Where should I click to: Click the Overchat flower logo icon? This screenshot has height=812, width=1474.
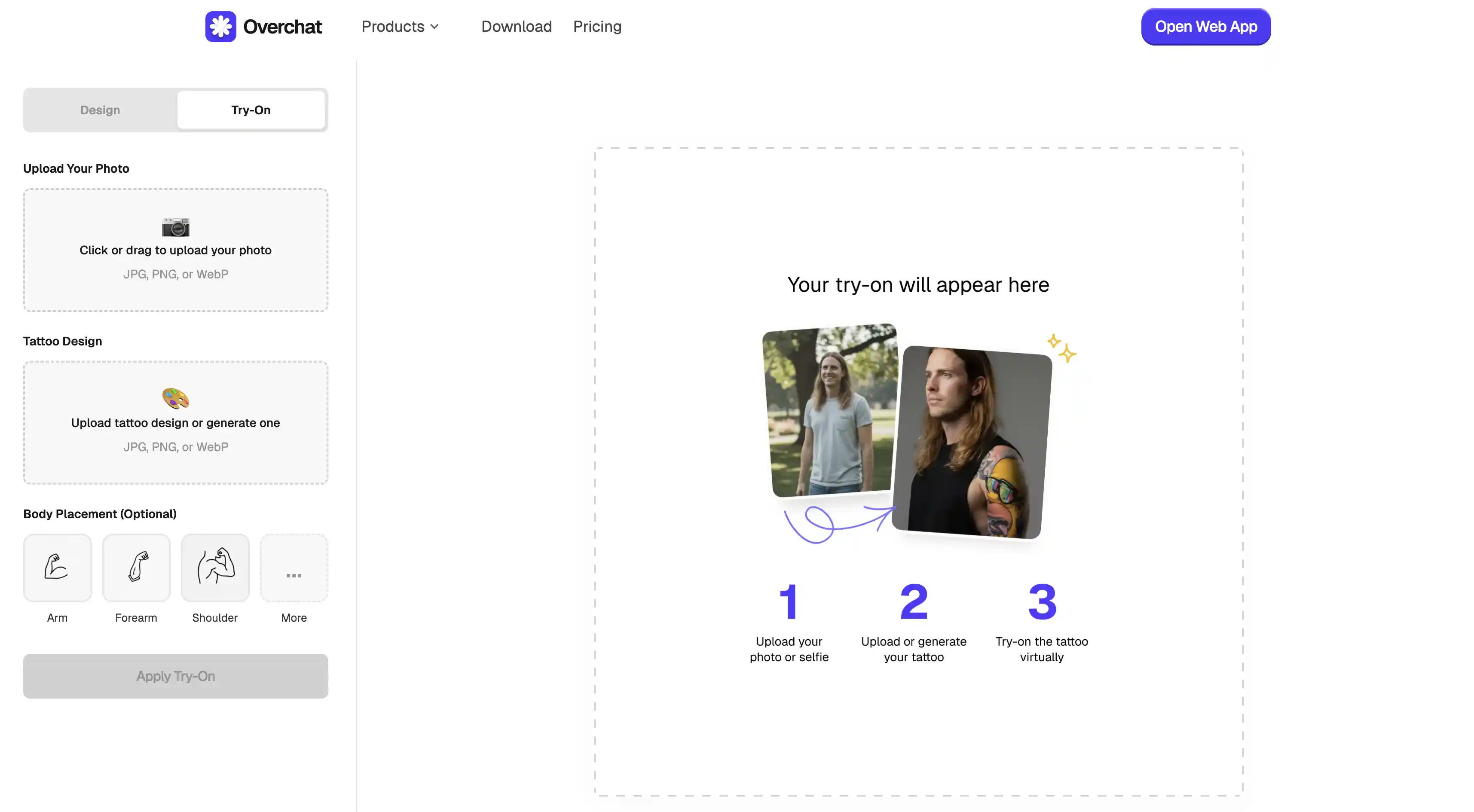pyautogui.click(x=220, y=26)
